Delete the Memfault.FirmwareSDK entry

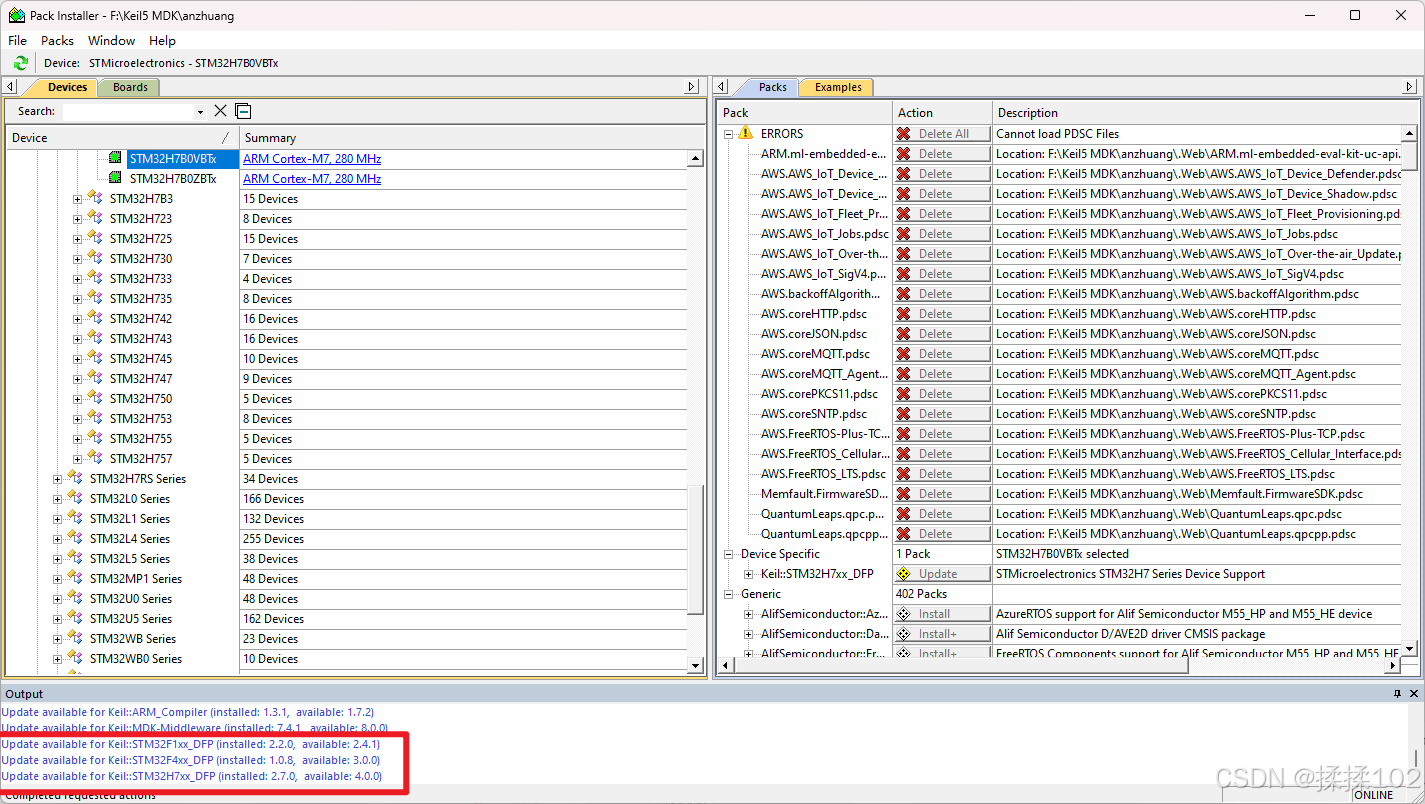click(942, 493)
